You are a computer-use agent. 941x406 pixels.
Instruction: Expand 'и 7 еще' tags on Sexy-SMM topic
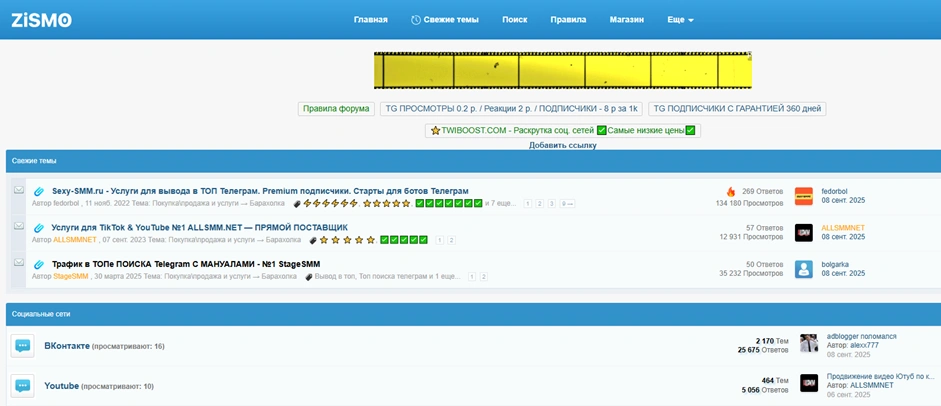502,203
